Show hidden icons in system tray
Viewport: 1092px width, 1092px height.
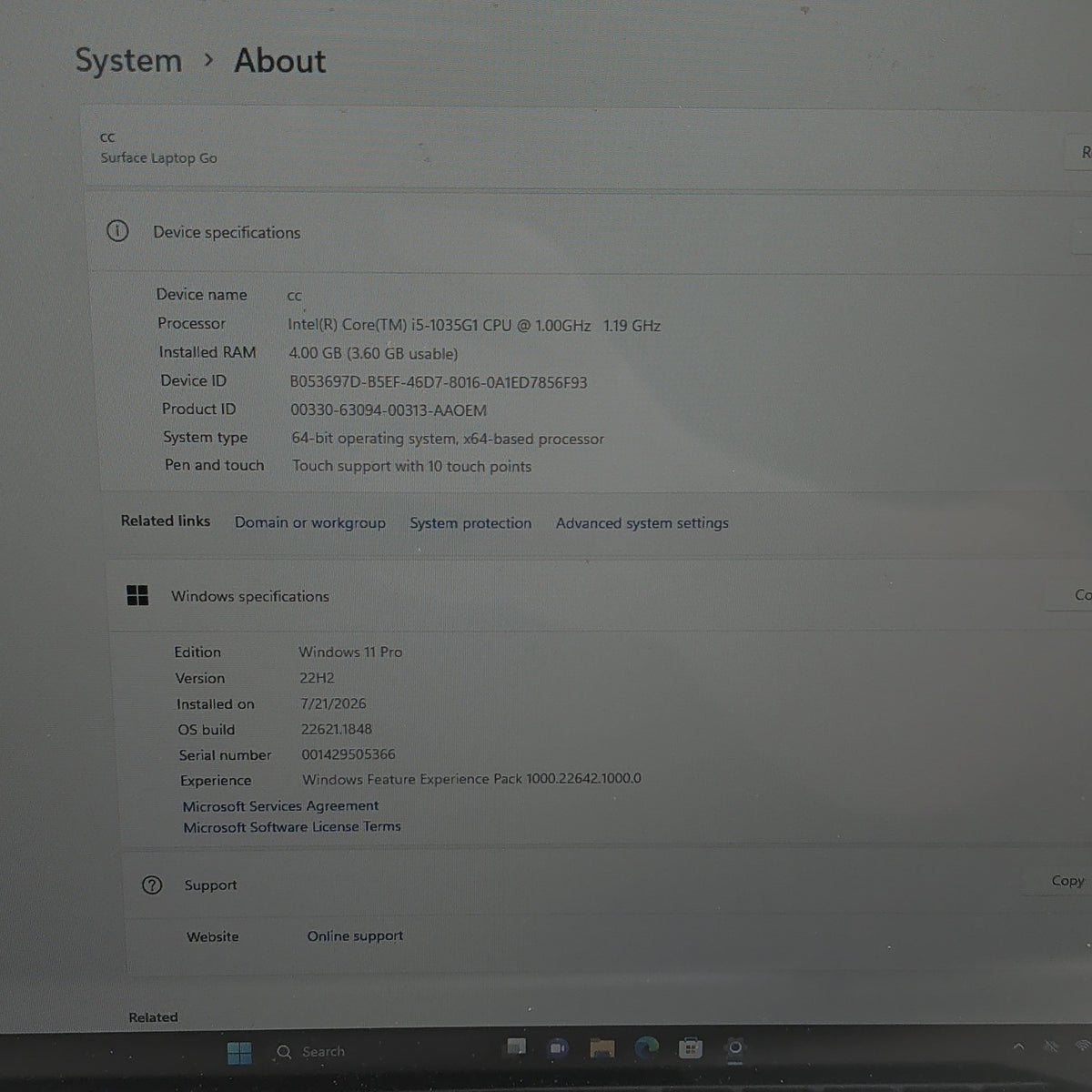[1019, 1047]
